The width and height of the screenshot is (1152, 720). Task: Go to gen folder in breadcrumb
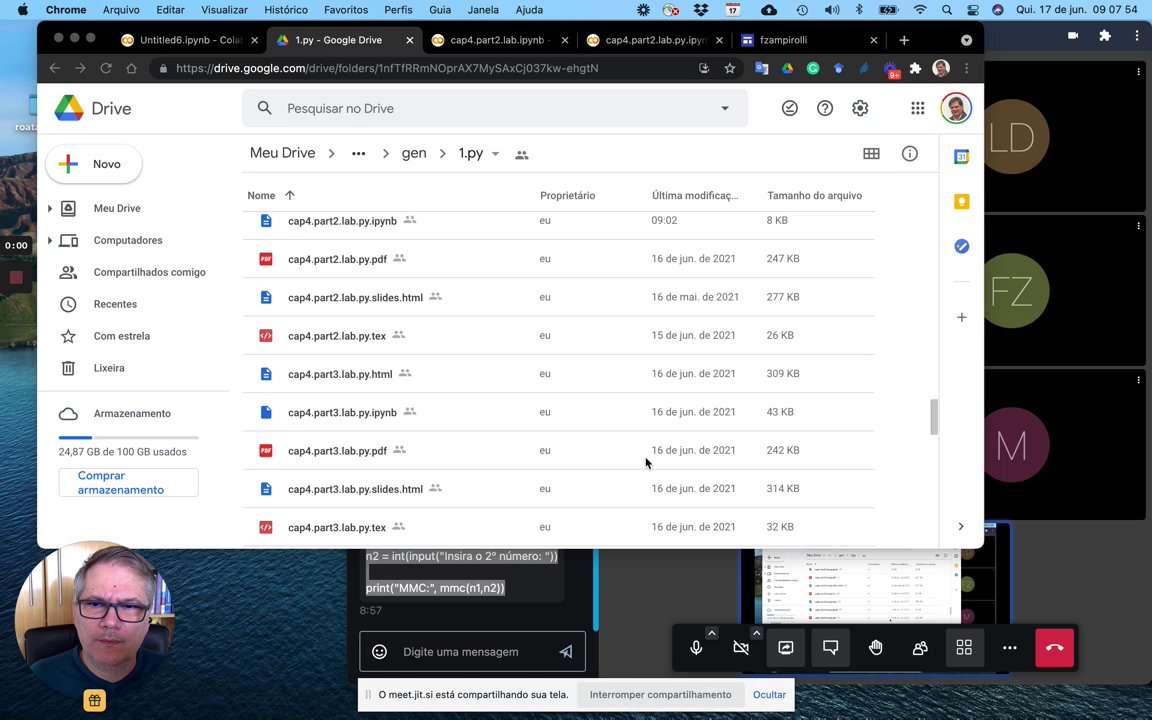414,154
